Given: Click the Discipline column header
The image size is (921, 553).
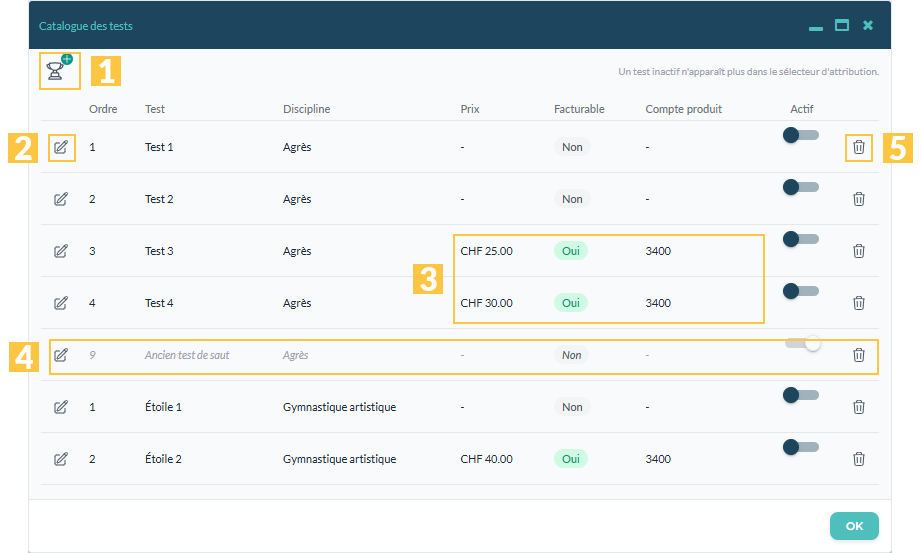Looking at the screenshot, I should tap(307, 109).
